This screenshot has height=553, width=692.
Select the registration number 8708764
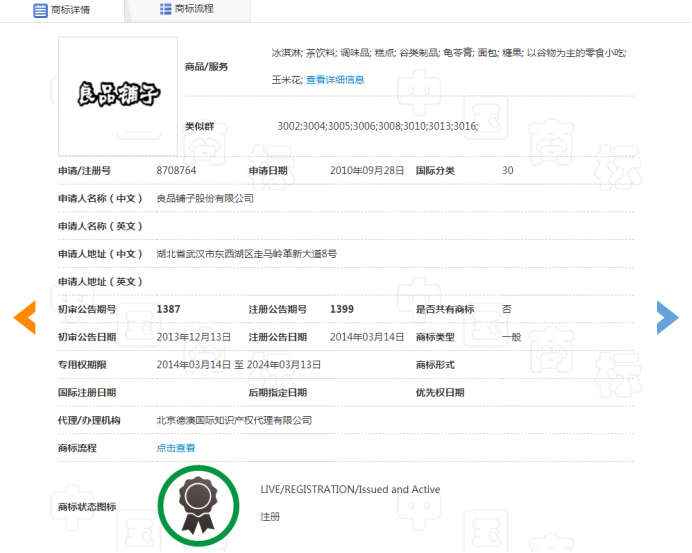pos(176,171)
